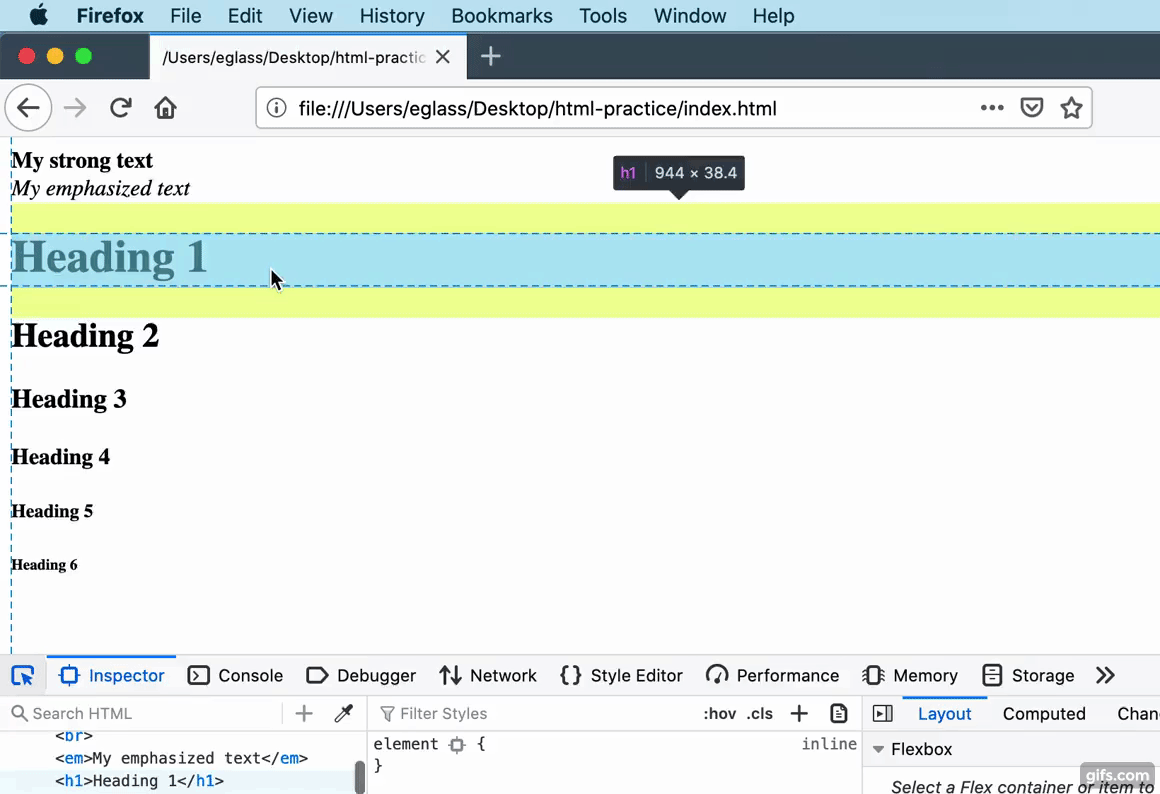Switch to the Memory panel

coord(910,676)
